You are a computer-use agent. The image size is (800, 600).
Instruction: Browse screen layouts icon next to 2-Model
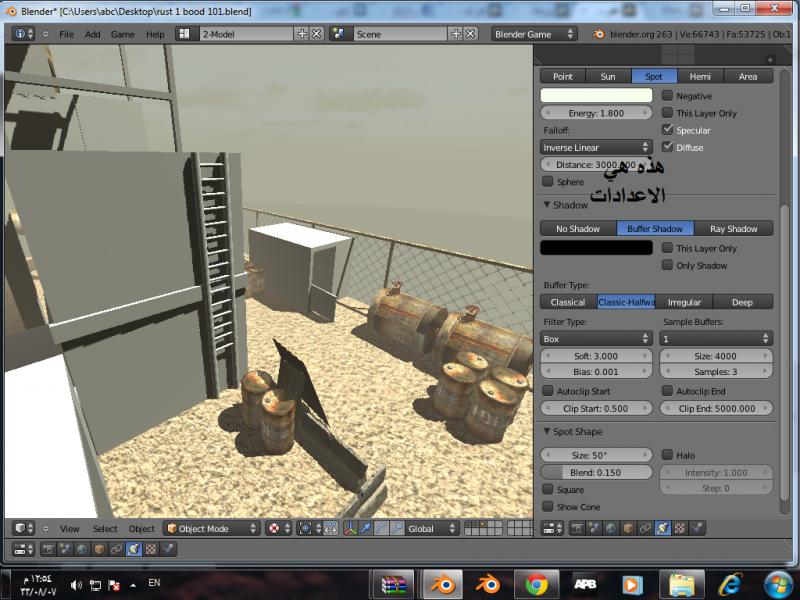184,34
